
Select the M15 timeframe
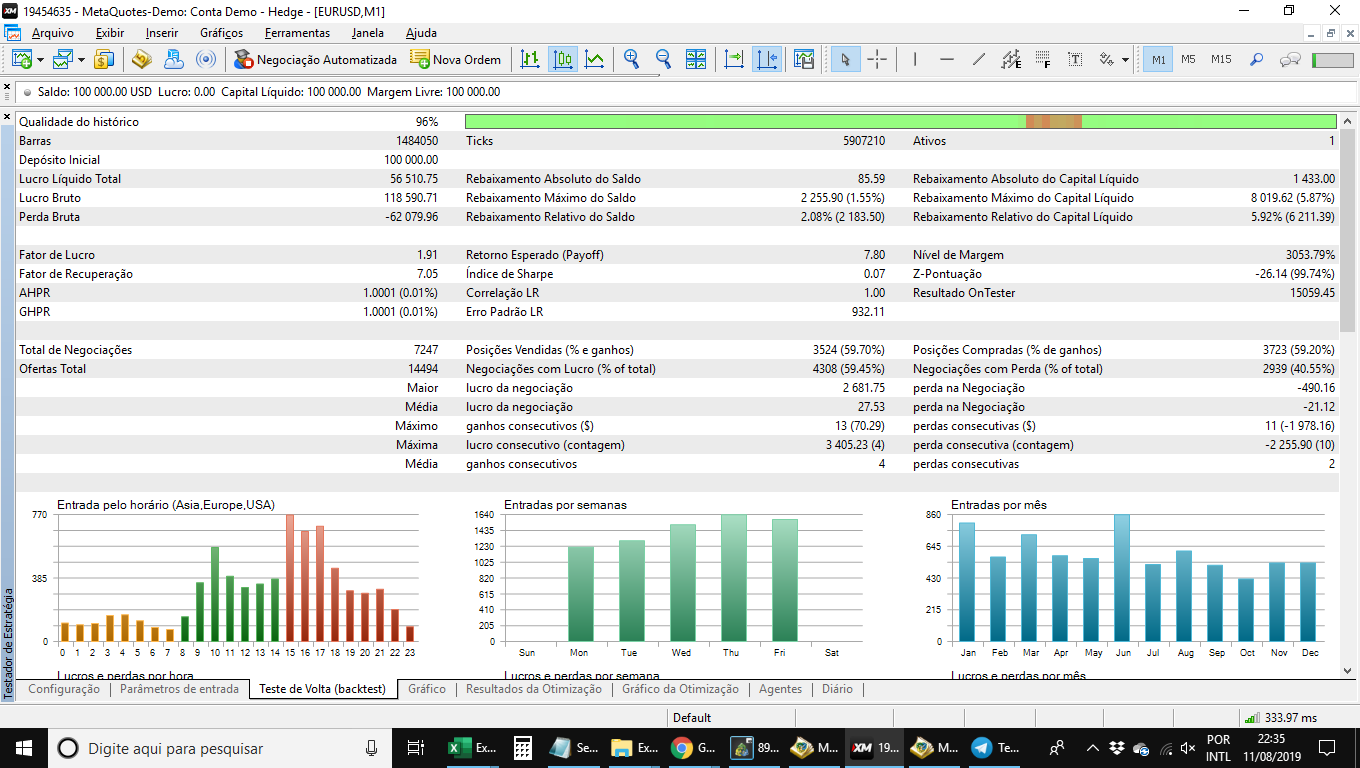click(x=1221, y=59)
